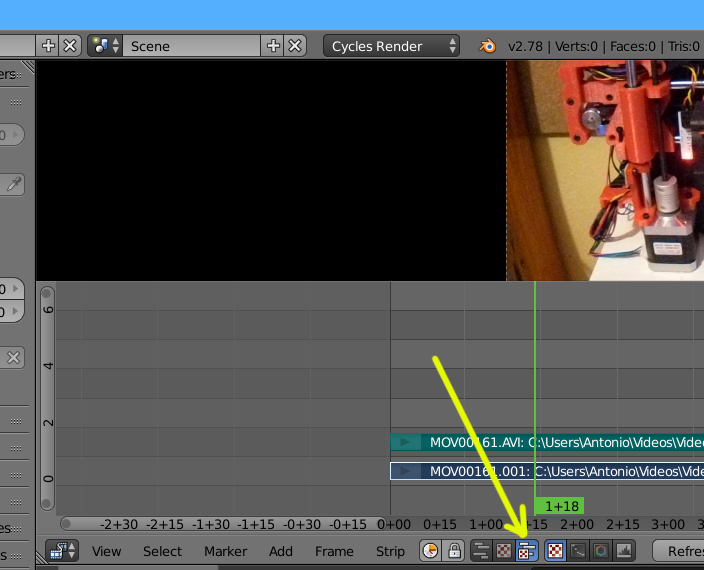The width and height of the screenshot is (704, 570).
Task: Click the Faces:0 statistic
Action: (633, 46)
